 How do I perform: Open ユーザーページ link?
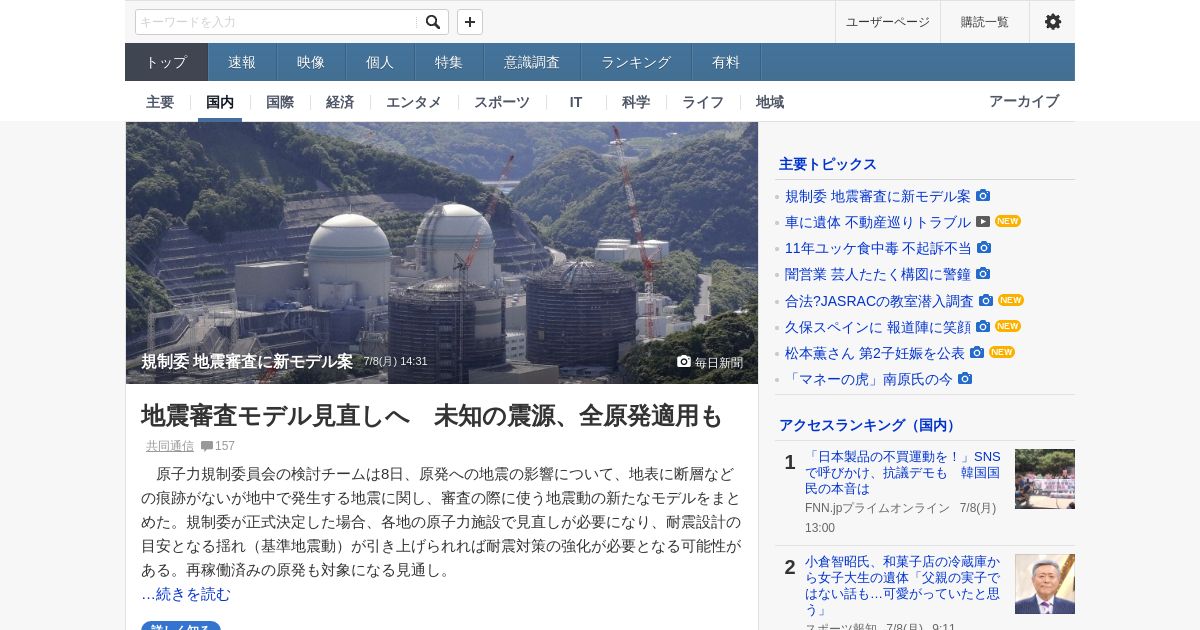tap(888, 22)
